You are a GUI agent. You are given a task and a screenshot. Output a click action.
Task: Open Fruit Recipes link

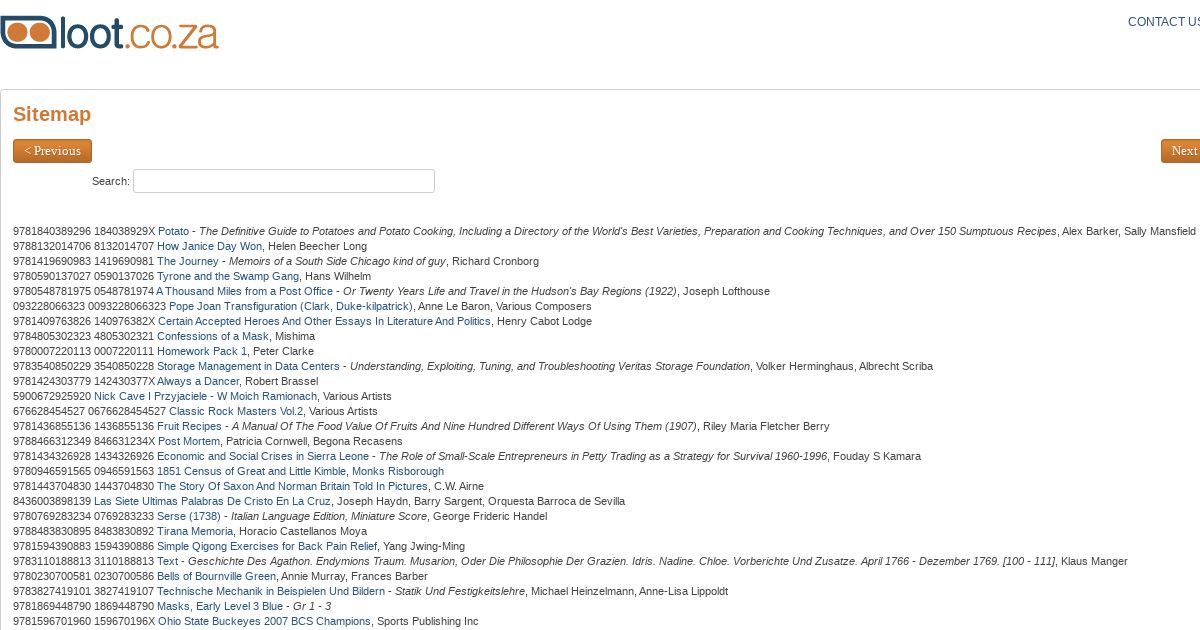[189, 426]
